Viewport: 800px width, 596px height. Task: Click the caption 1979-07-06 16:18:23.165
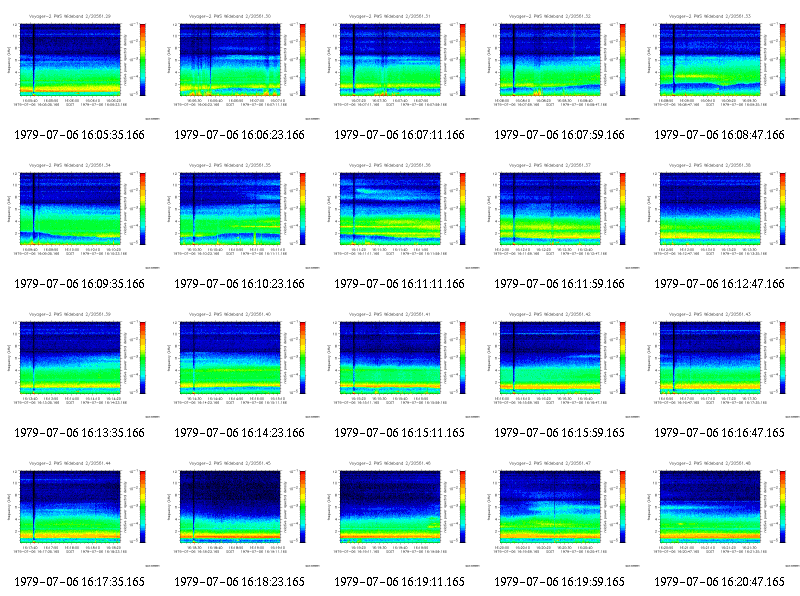coord(239,582)
